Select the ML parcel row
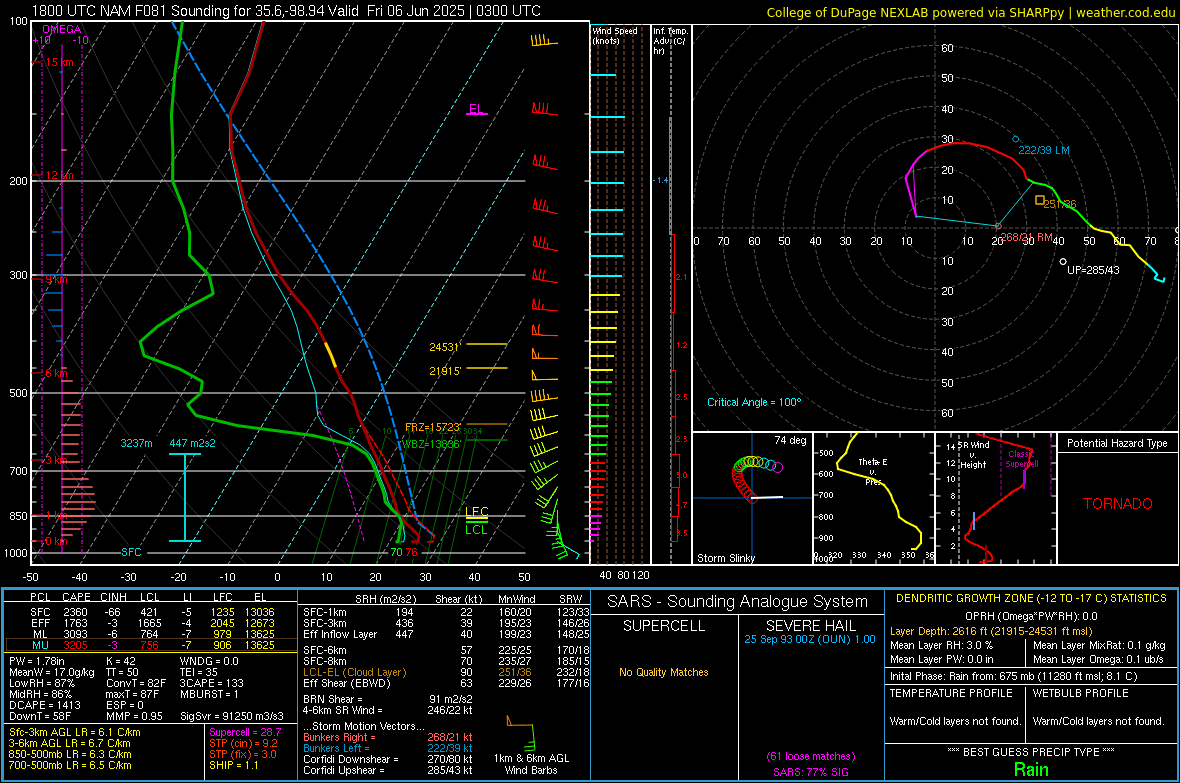This screenshot has height=783, width=1180. 150,634
